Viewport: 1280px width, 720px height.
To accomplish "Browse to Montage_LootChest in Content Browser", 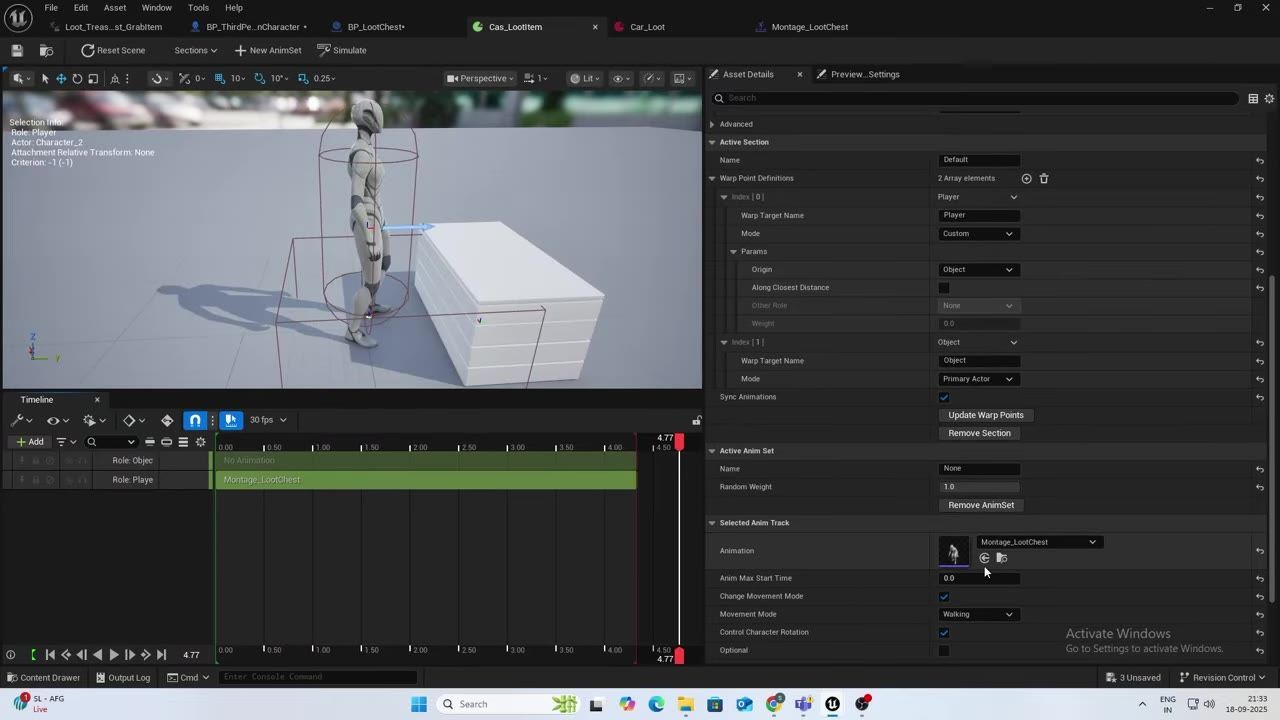I will (x=1002, y=558).
